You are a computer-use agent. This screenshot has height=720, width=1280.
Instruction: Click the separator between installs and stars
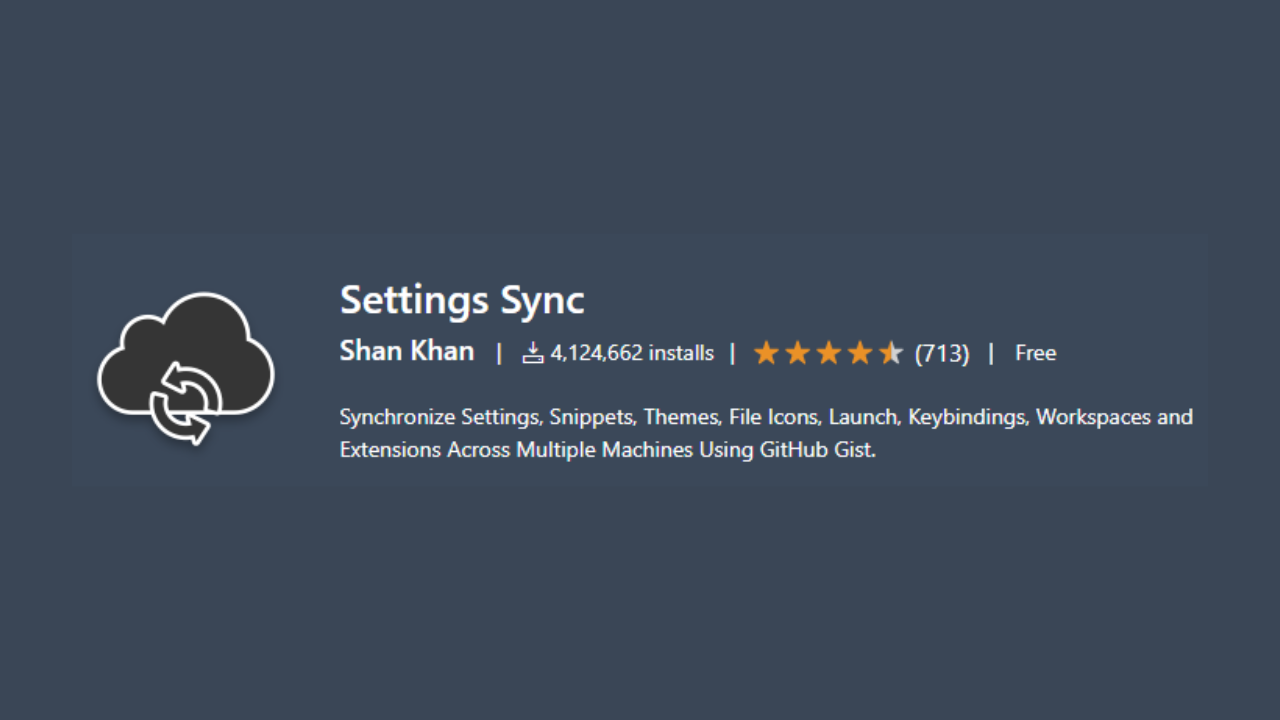(732, 353)
